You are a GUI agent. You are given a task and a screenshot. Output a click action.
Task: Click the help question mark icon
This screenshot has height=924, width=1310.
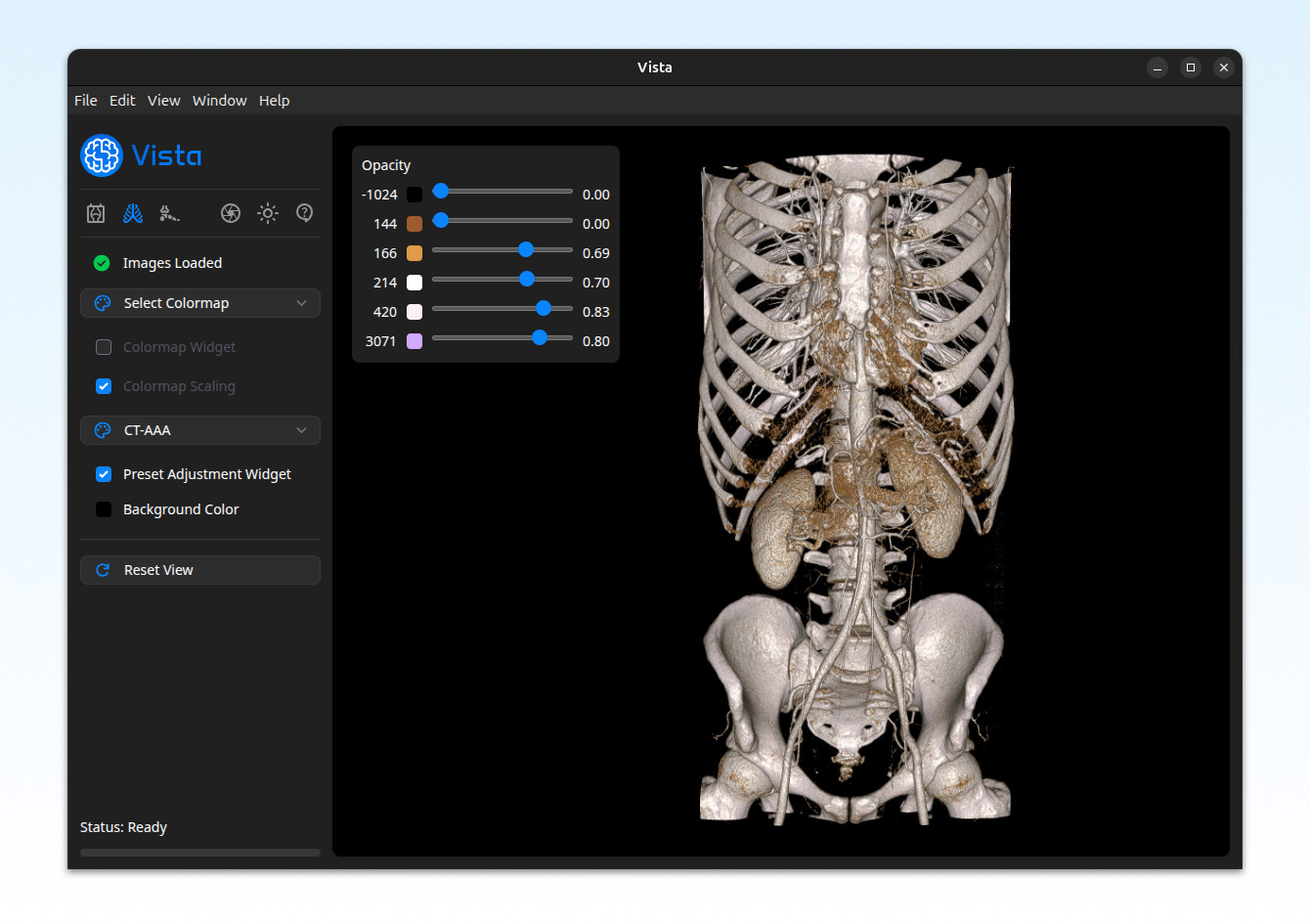tap(304, 212)
